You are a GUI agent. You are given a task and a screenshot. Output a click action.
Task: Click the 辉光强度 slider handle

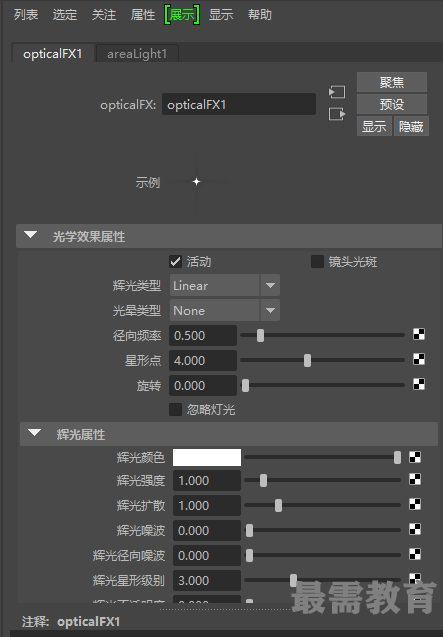pos(263,480)
